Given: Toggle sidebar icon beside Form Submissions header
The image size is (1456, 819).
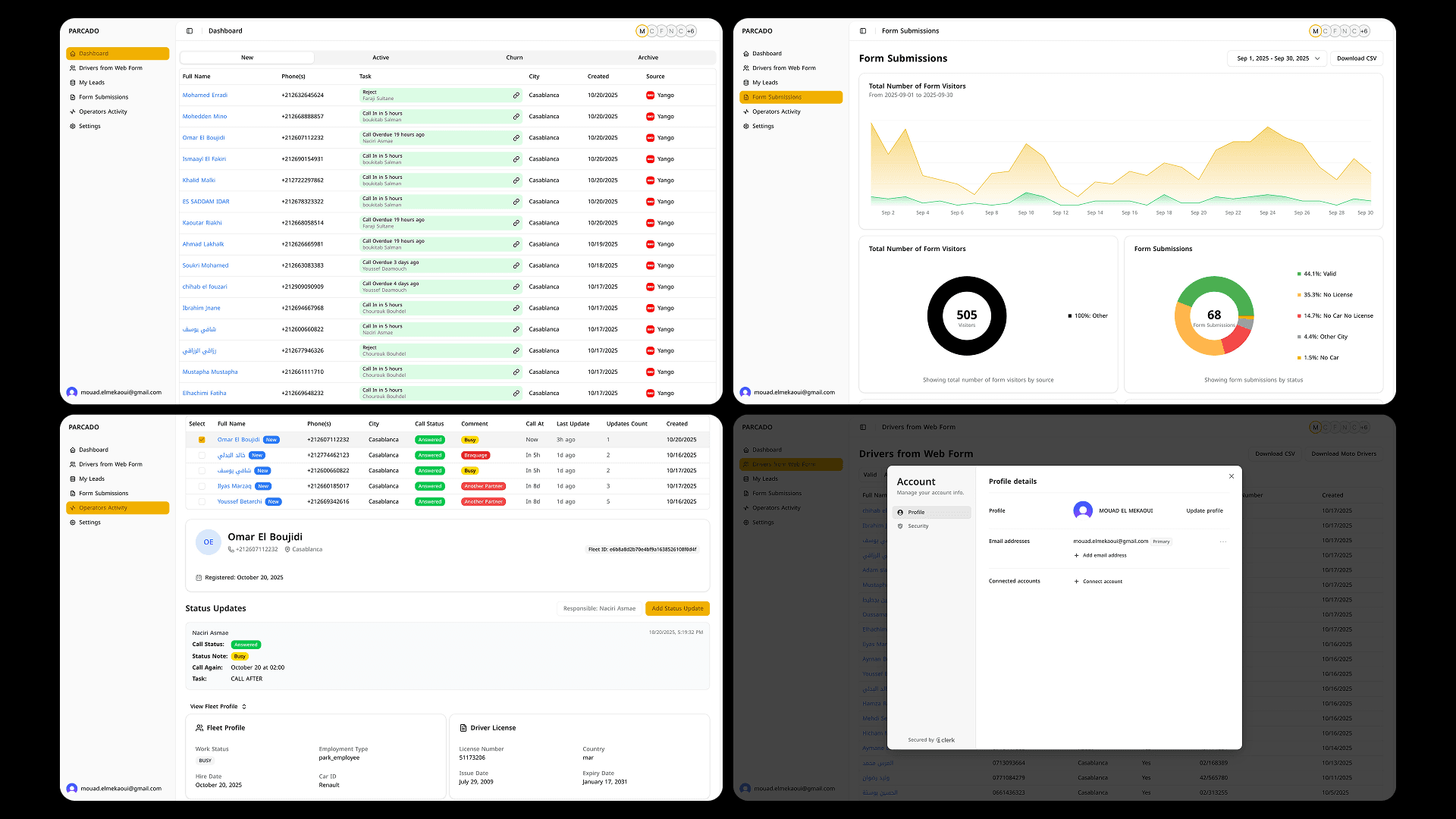Looking at the screenshot, I should coord(863,31).
